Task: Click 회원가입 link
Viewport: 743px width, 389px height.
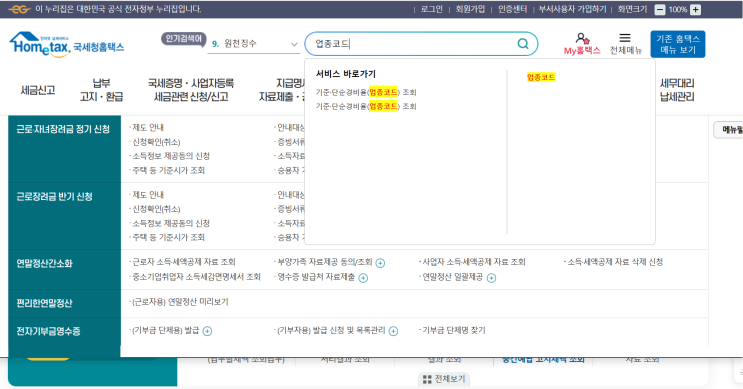Action: (x=470, y=9)
